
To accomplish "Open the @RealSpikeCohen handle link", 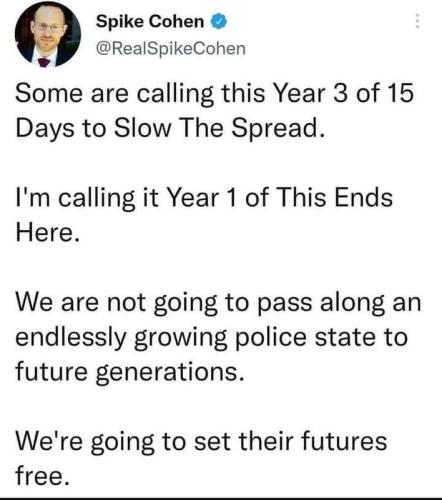I will (x=171, y=49).
